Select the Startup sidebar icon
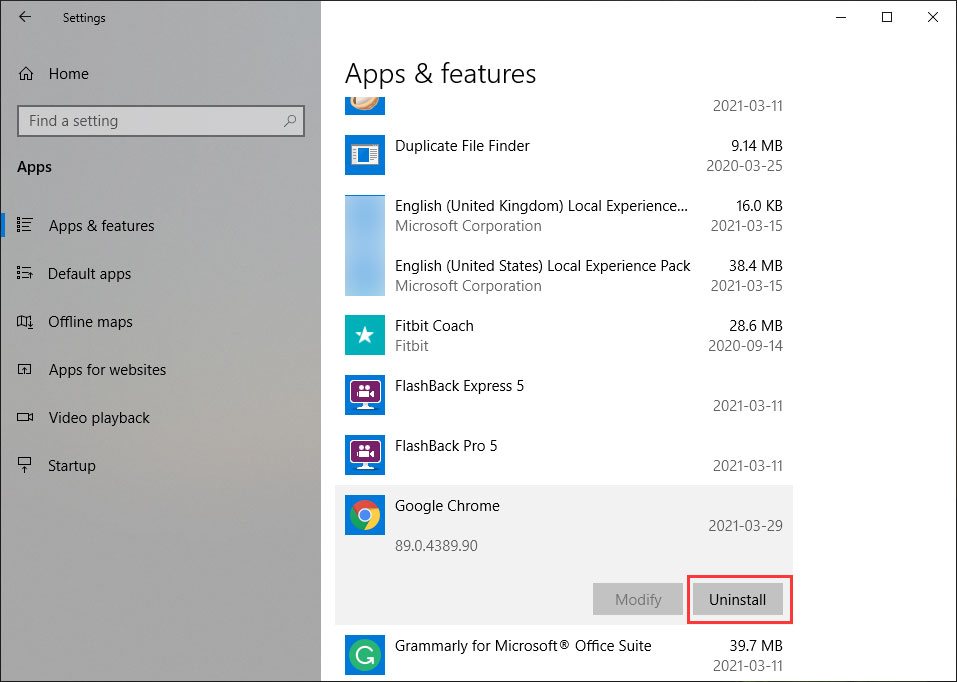This screenshot has height=682, width=957. (24, 465)
